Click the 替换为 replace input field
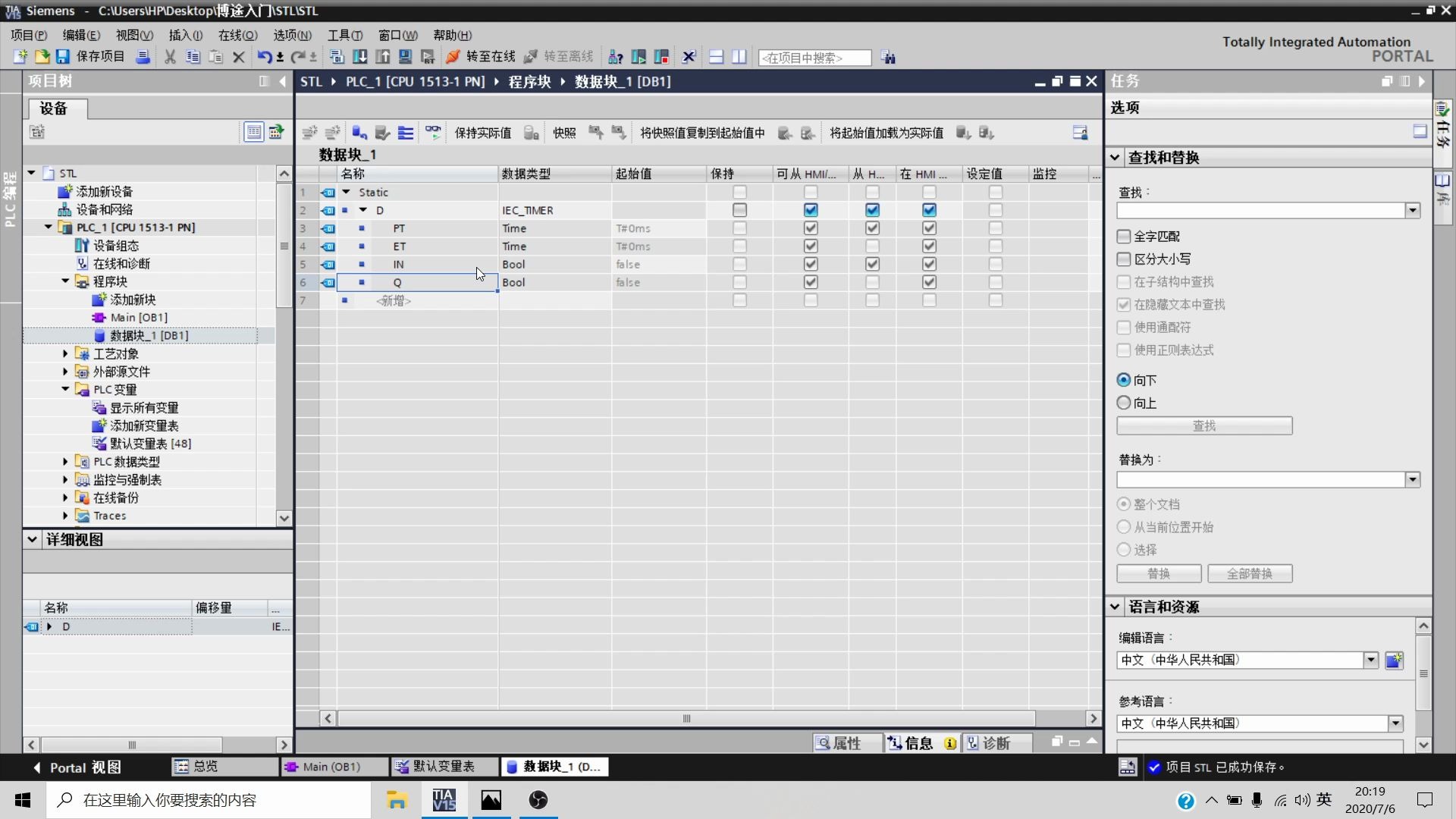Image resolution: width=1456 pixels, height=819 pixels. (x=1261, y=479)
